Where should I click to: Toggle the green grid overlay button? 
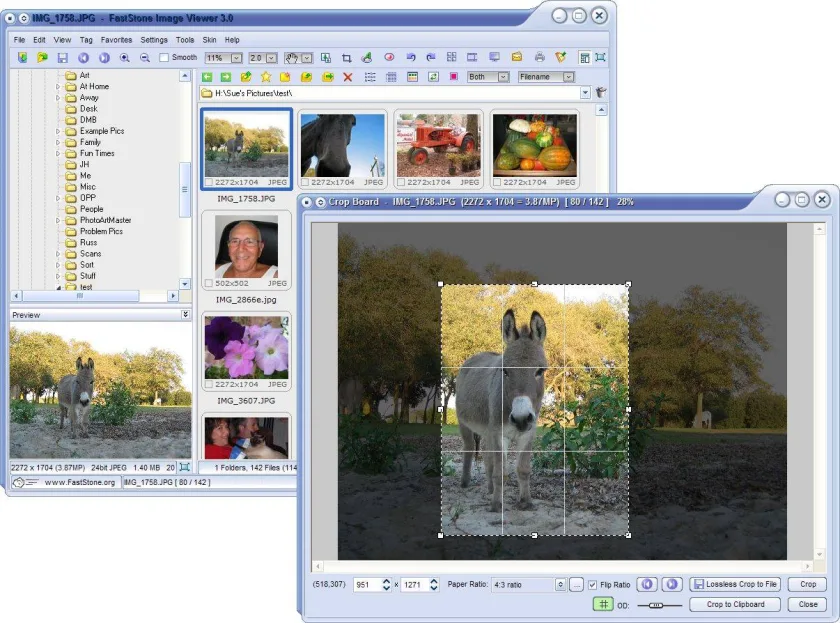click(x=603, y=604)
